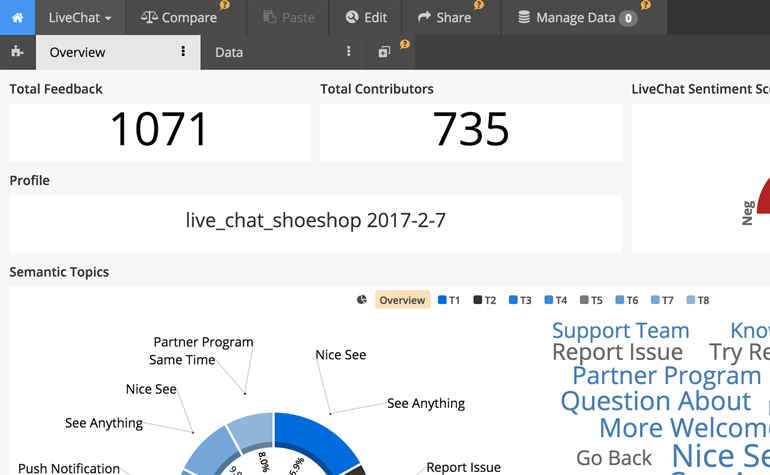Toggle topic T5 in the legend
This screenshot has width=770, height=475.
pyautogui.click(x=591, y=300)
